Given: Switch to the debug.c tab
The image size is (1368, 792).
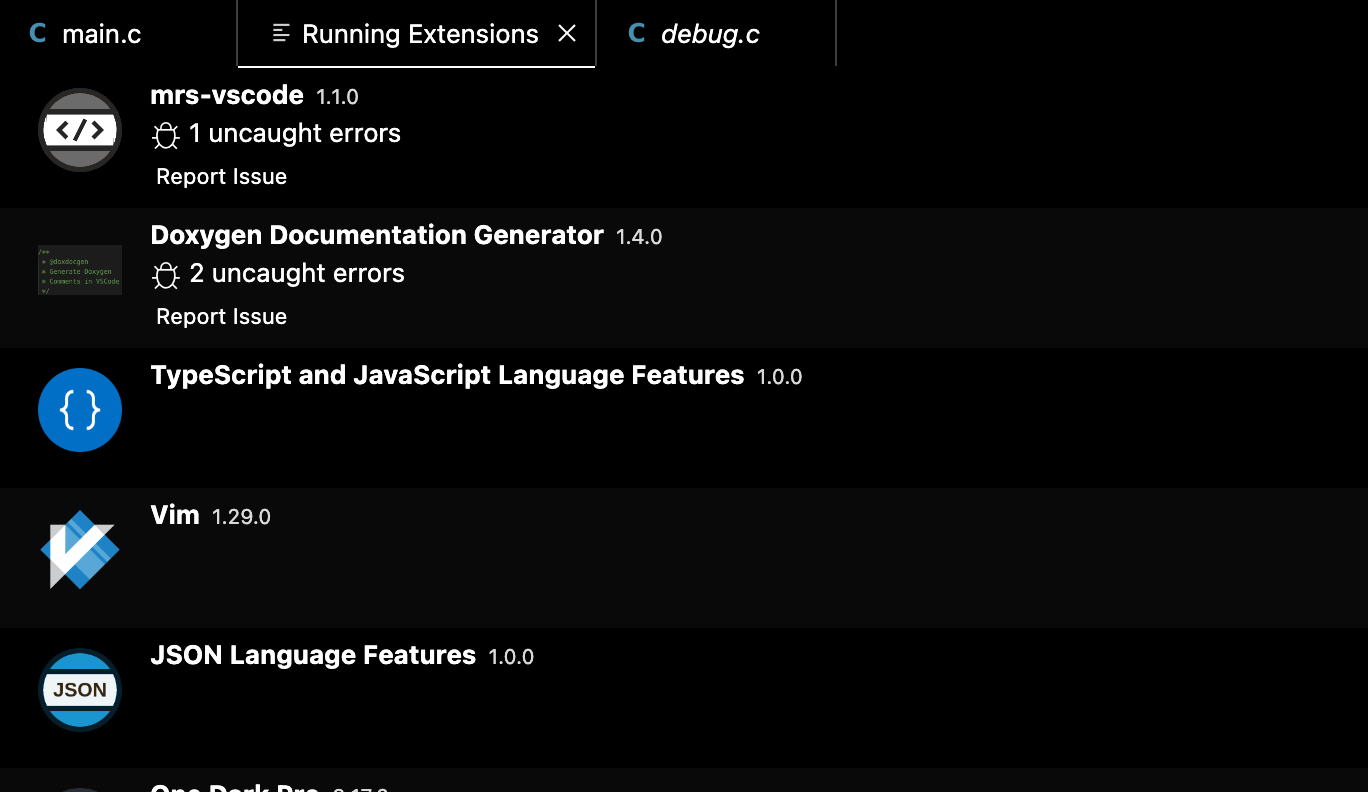Looking at the screenshot, I should (x=710, y=33).
